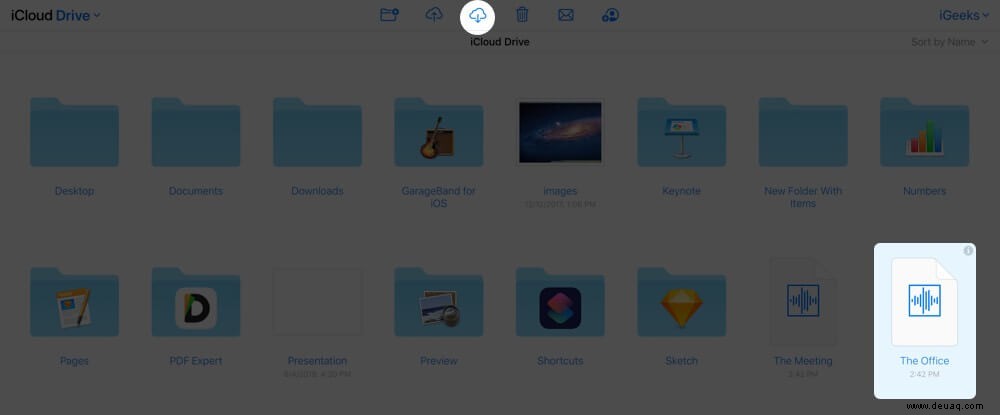Click the Sketch folder label
1000x415 pixels.
click(x=682, y=361)
